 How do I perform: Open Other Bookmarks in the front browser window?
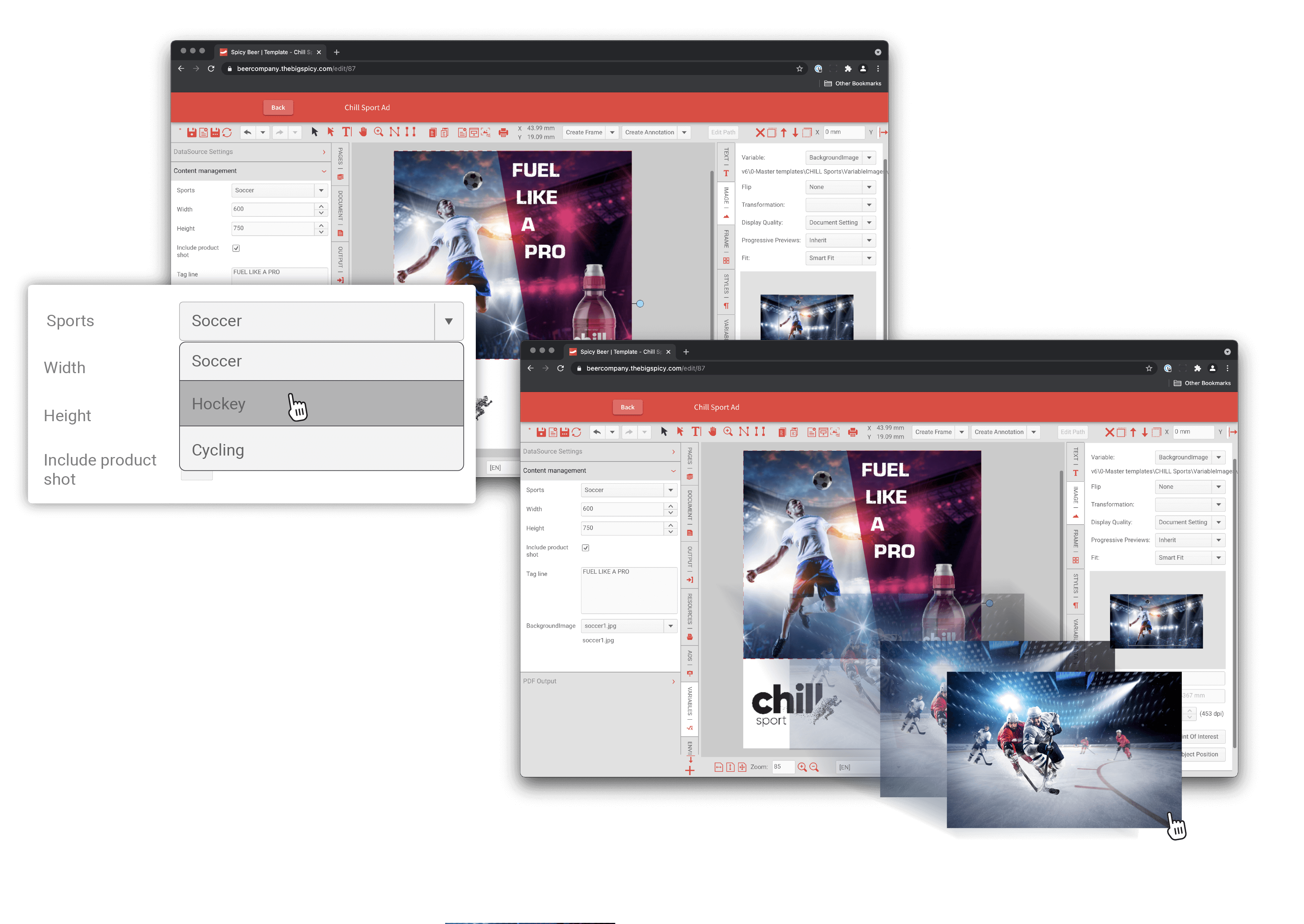point(1202,383)
